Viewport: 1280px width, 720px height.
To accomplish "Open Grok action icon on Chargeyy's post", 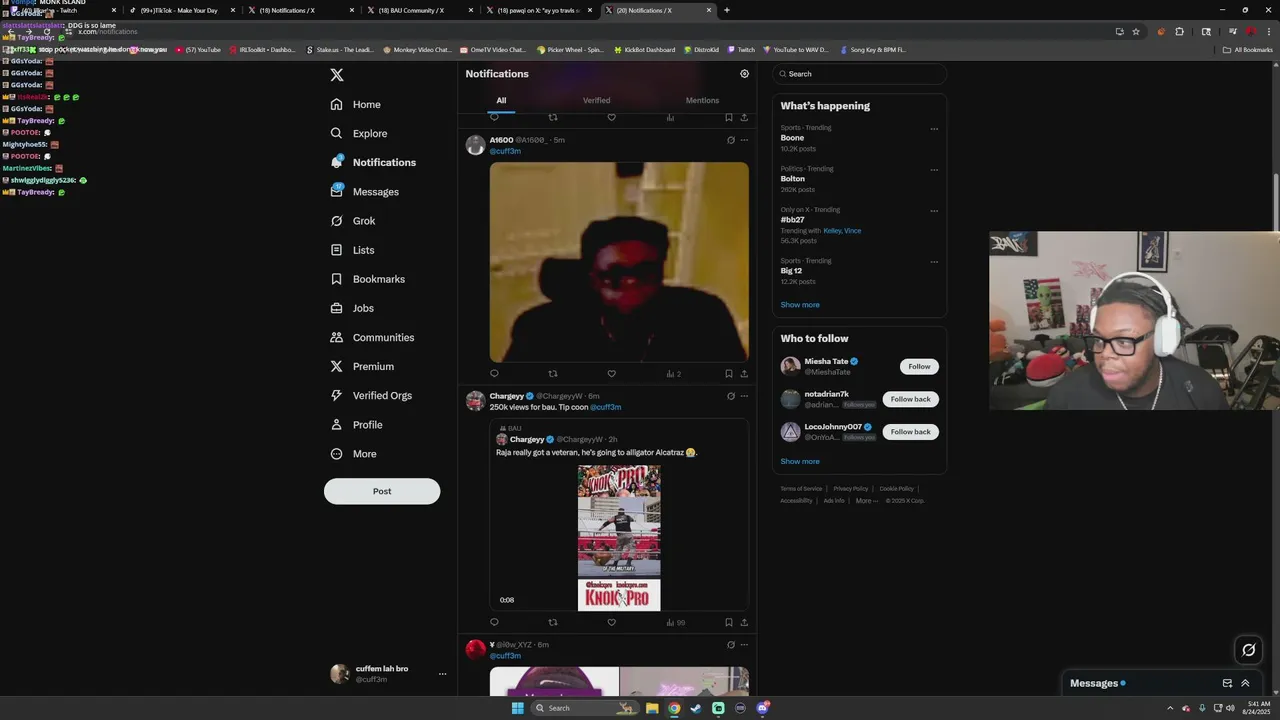I will click(731, 396).
